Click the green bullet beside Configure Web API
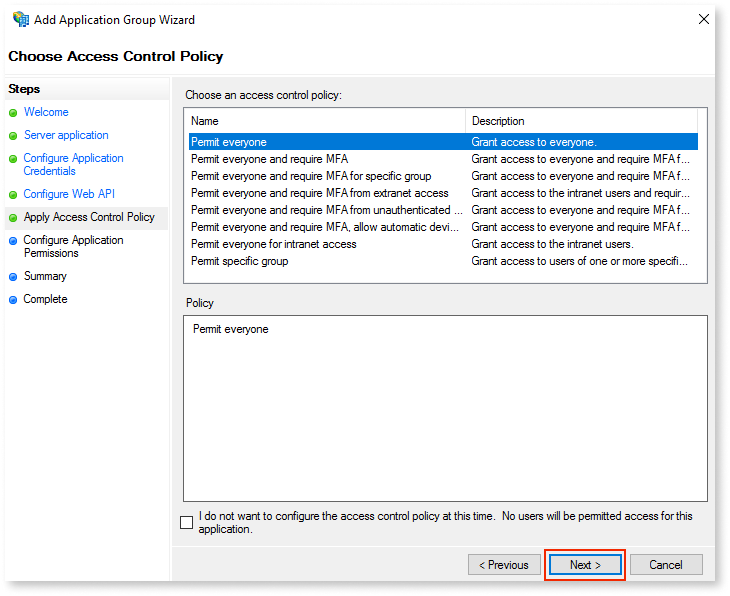This screenshot has height=596, width=730. click(13, 195)
